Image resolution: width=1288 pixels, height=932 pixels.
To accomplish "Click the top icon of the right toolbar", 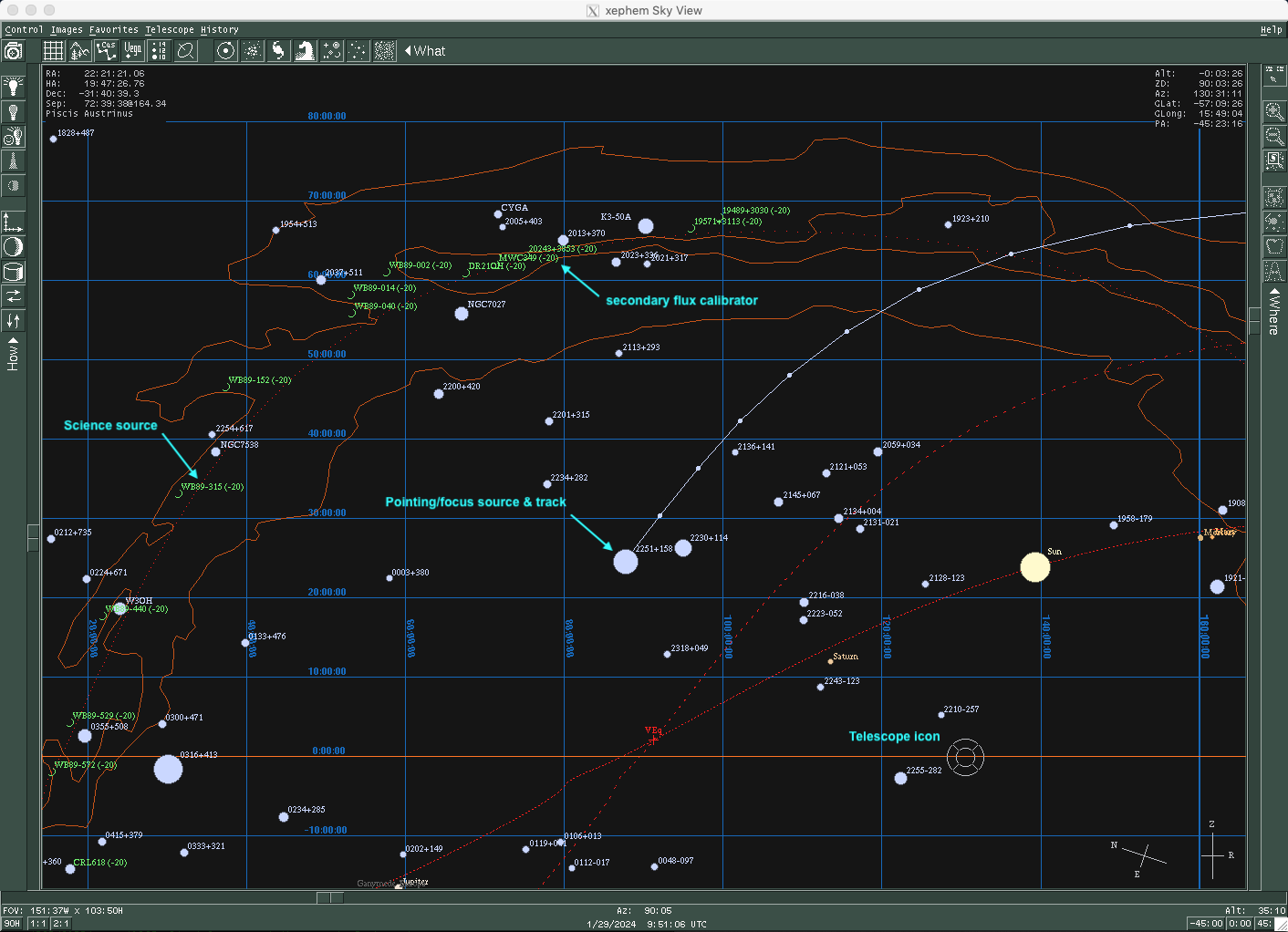I will 1274,76.
